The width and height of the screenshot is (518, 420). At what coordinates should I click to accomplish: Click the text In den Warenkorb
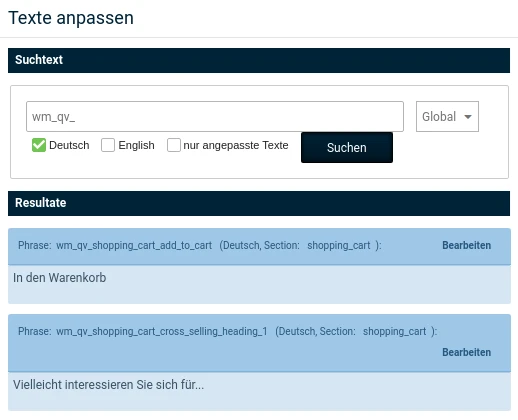60,278
